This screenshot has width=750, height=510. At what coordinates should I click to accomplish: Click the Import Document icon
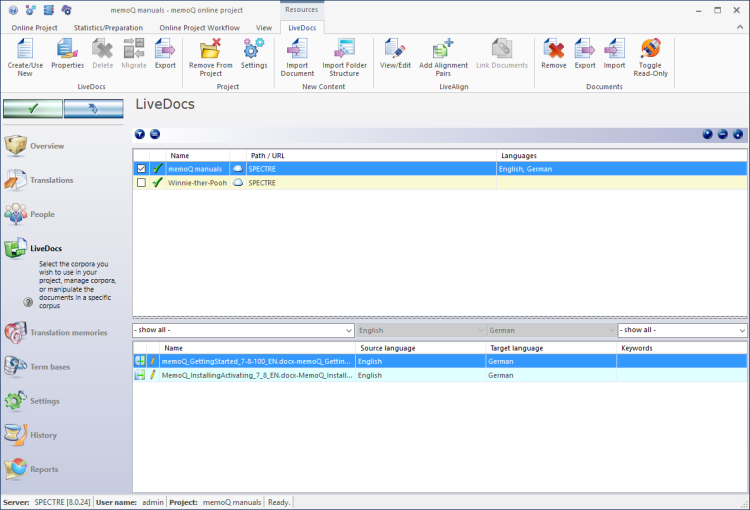[x=297, y=49]
